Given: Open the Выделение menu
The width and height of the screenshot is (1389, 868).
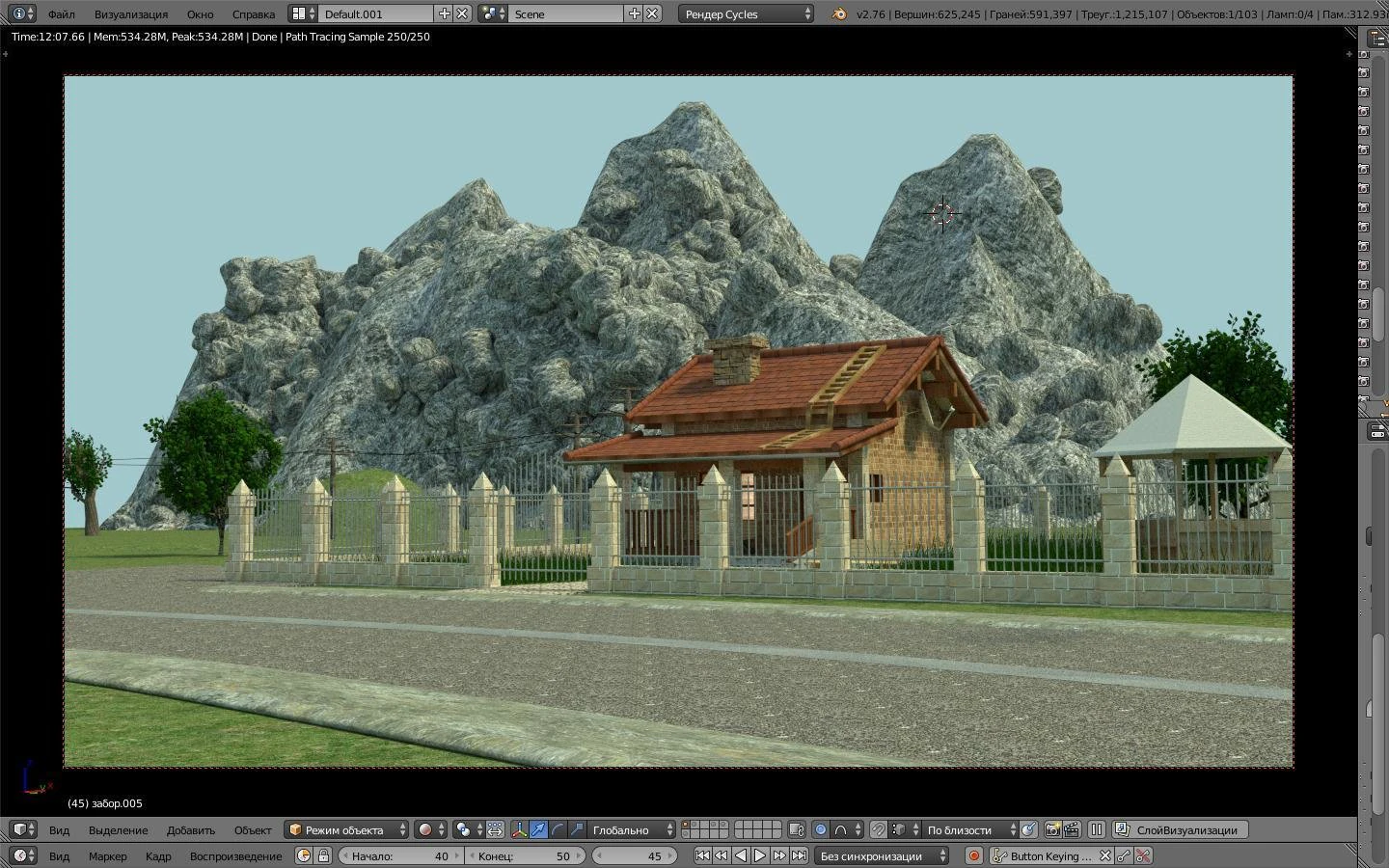Looking at the screenshot, I should coord(118,829).
